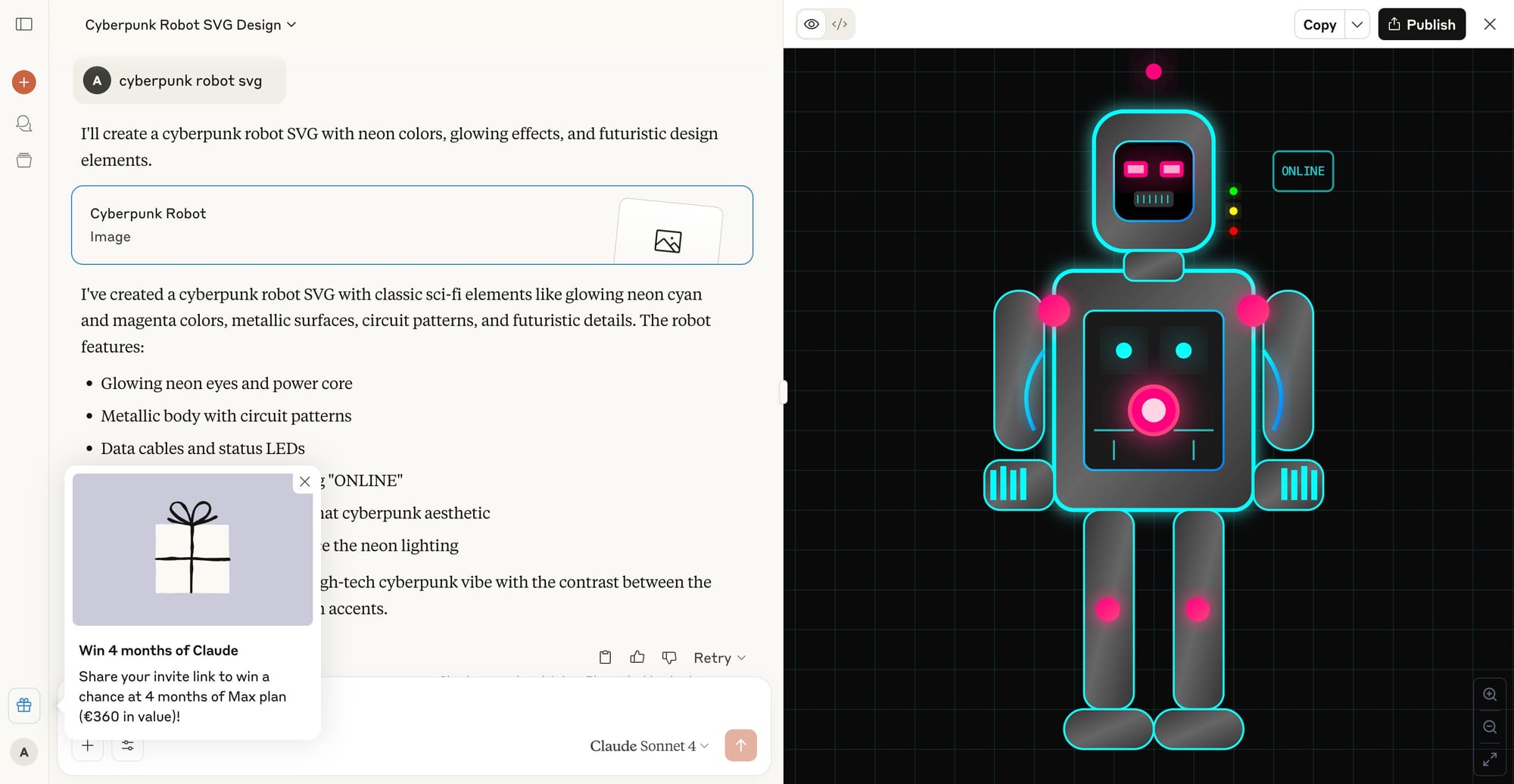Open the user profile avatar at bottom left
The width and height of the screenshot is (1514, 784).
(x=24, y=752)
